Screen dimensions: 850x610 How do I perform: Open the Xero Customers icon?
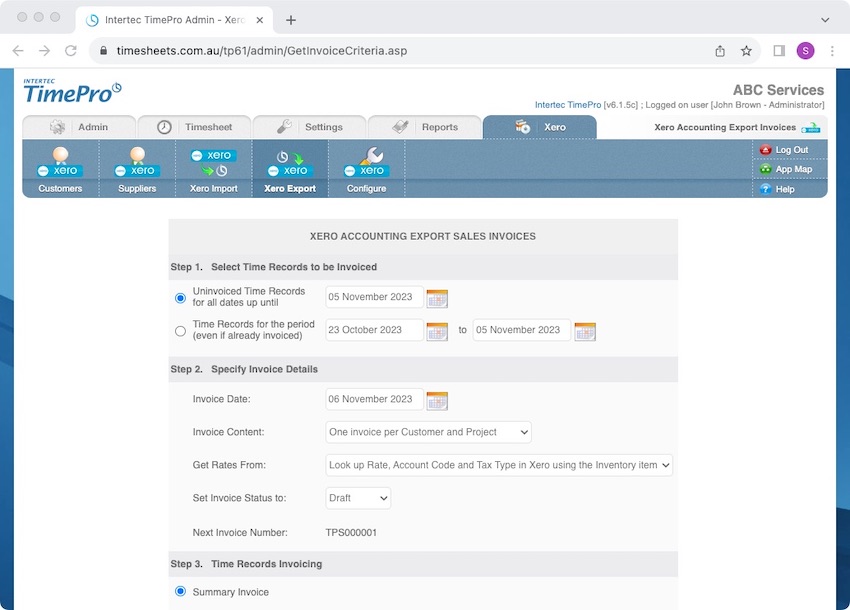[60, 163]
